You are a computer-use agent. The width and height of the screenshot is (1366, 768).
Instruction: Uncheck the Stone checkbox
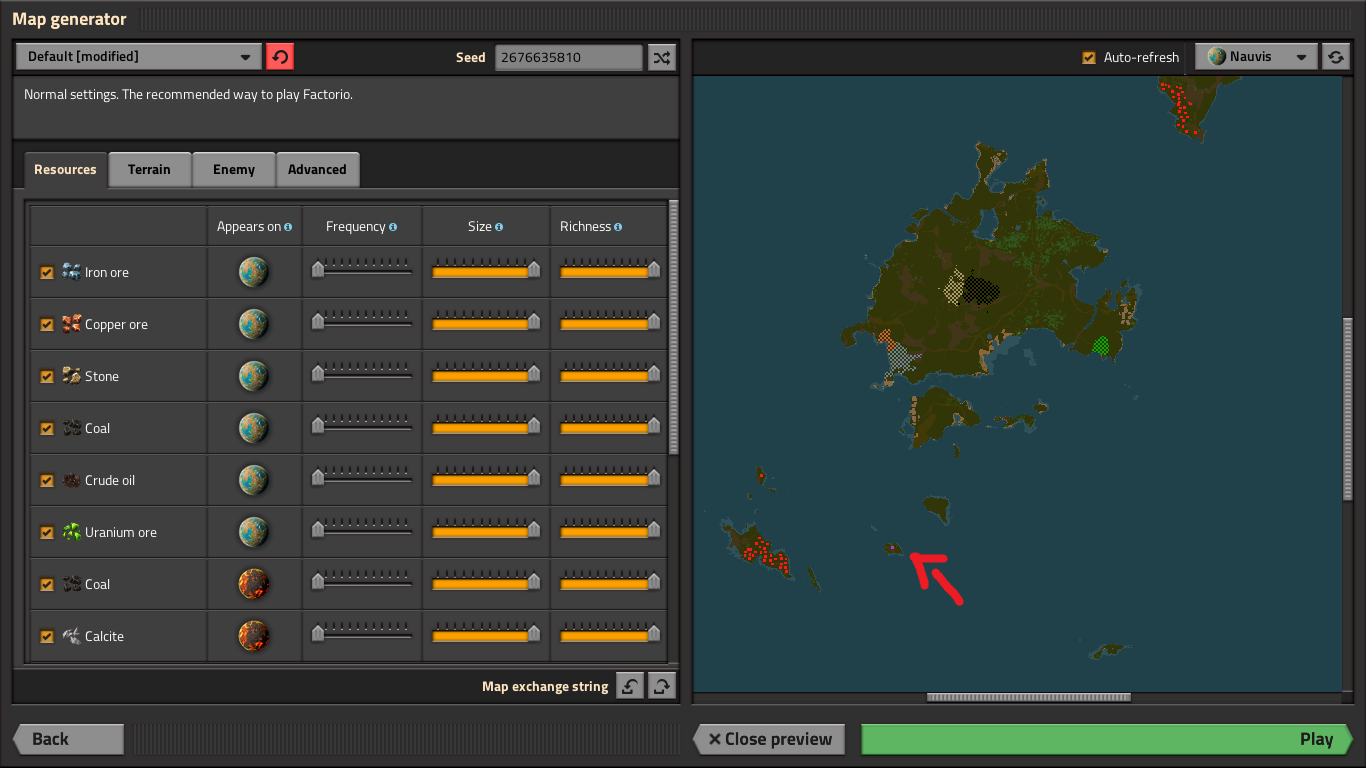(x=46, y=376)
